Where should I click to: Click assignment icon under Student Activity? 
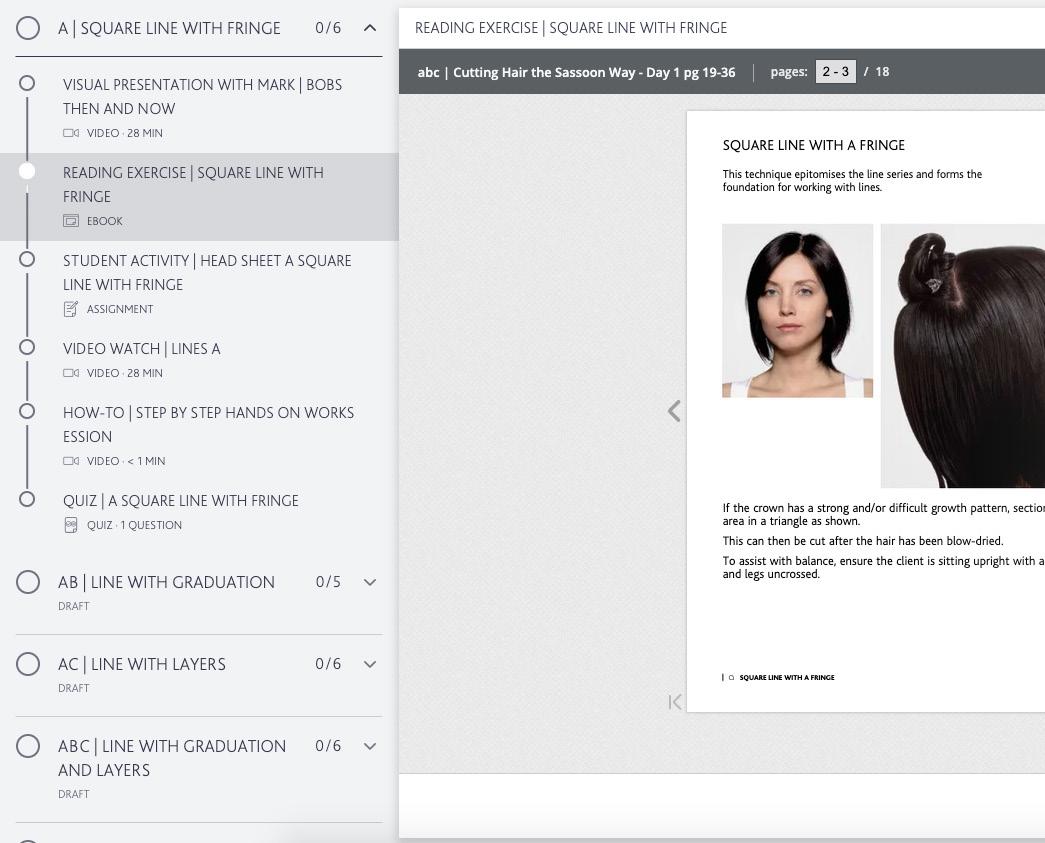coord(71,309)
